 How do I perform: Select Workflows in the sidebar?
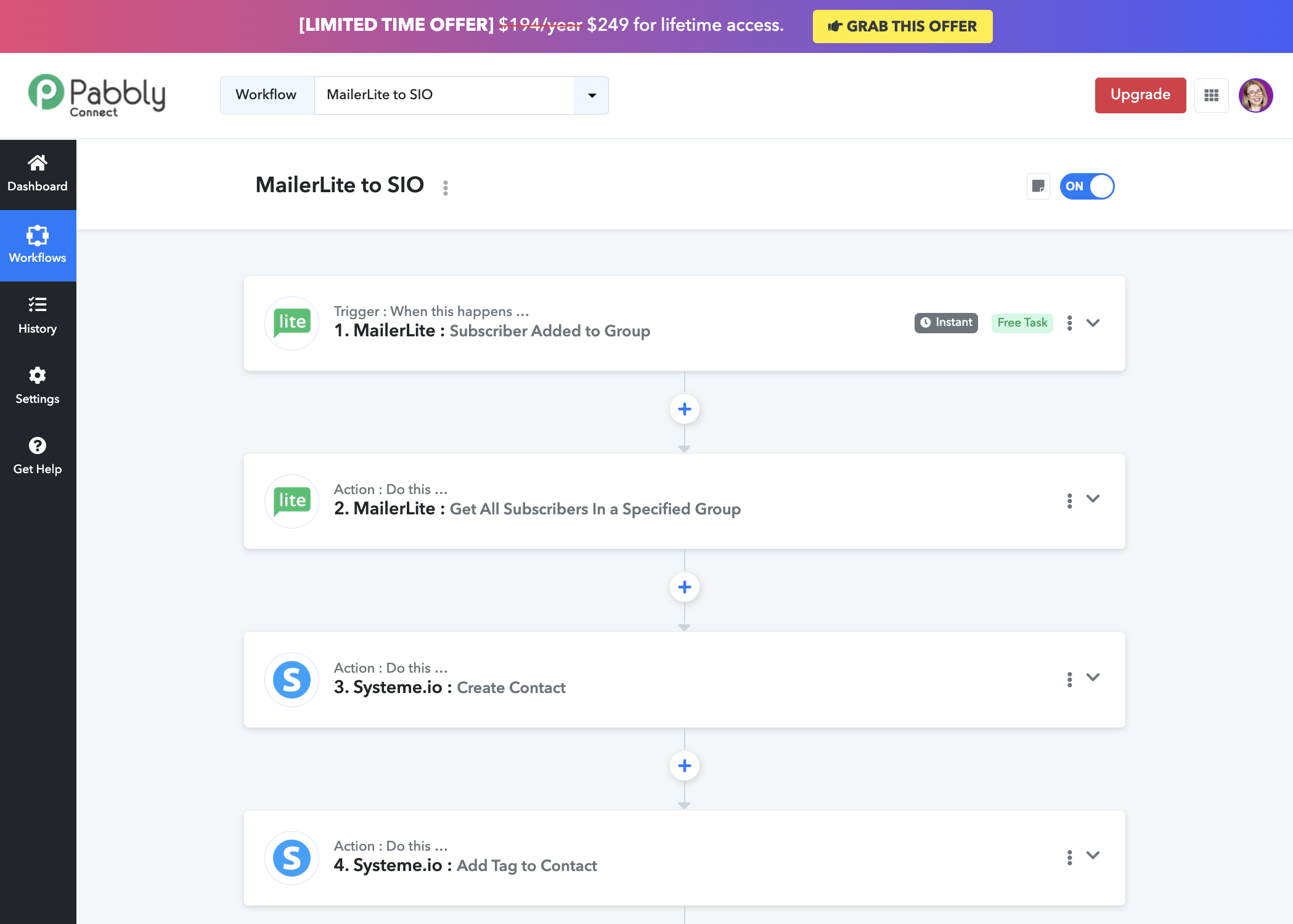tap(38, 245)
